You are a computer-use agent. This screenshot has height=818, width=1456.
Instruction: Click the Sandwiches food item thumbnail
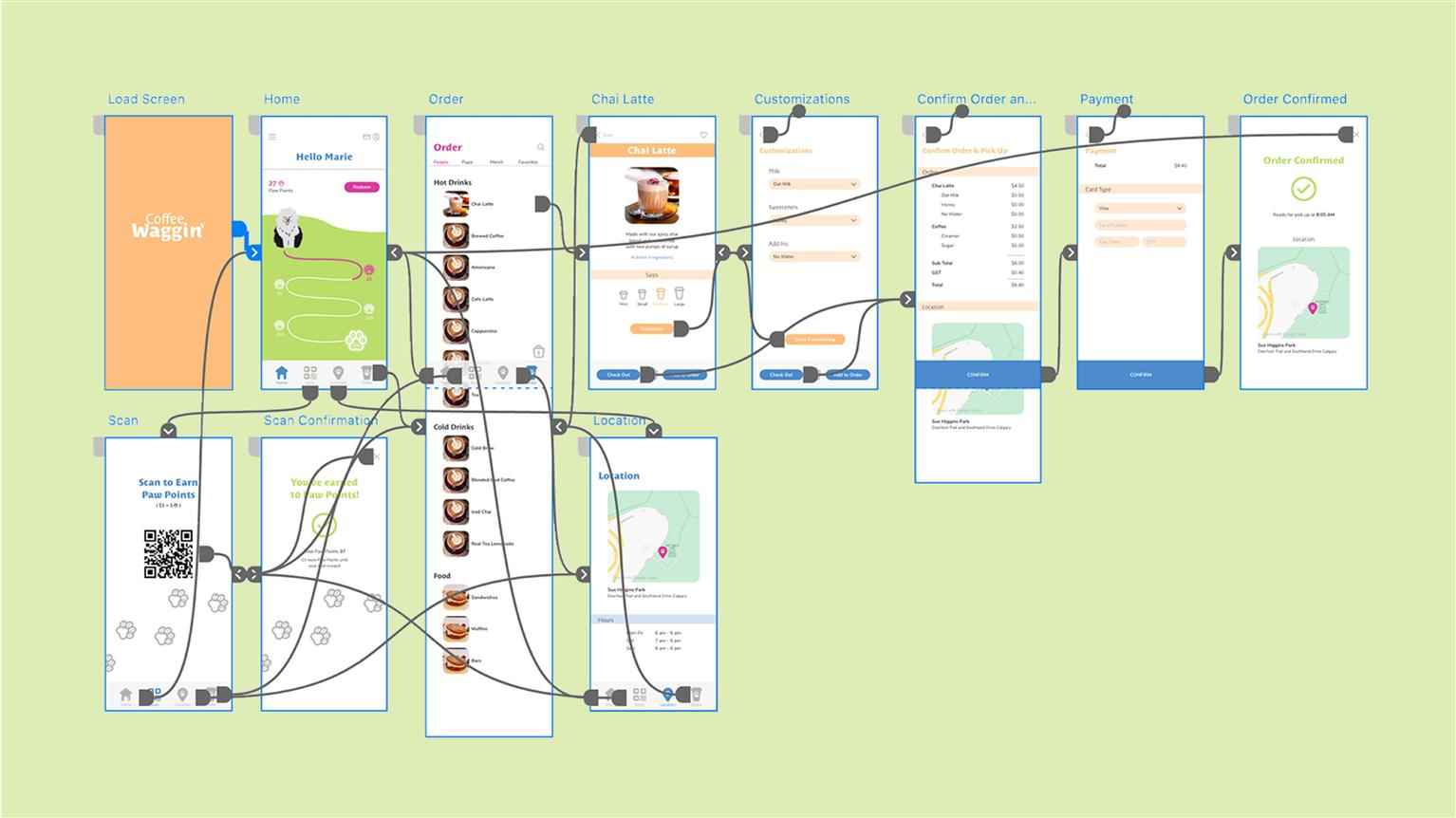(457, 597)
